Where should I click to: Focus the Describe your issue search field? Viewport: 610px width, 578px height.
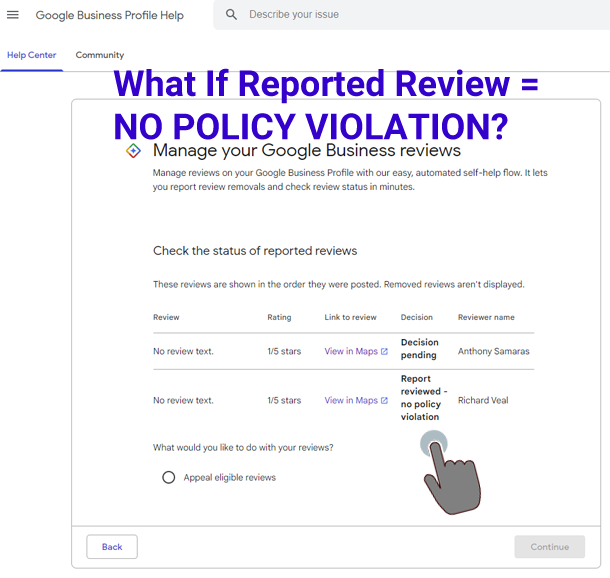point(412,15)
